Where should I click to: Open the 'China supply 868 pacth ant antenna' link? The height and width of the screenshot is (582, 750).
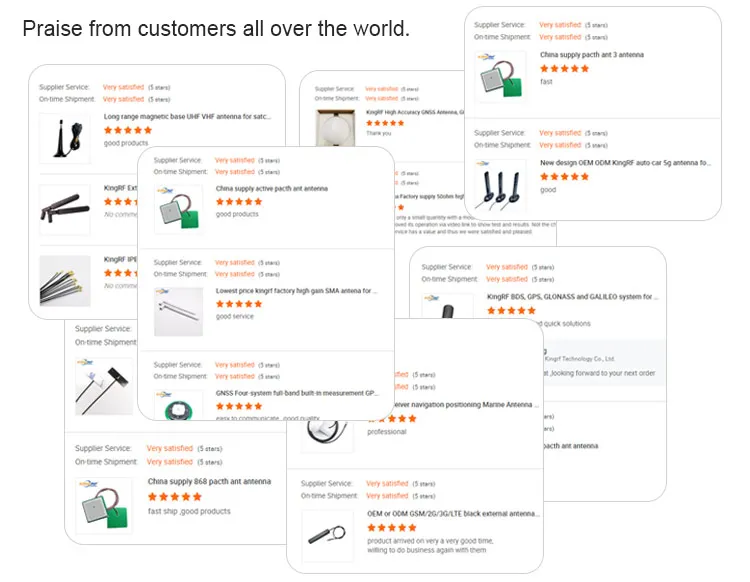(209, 482)
